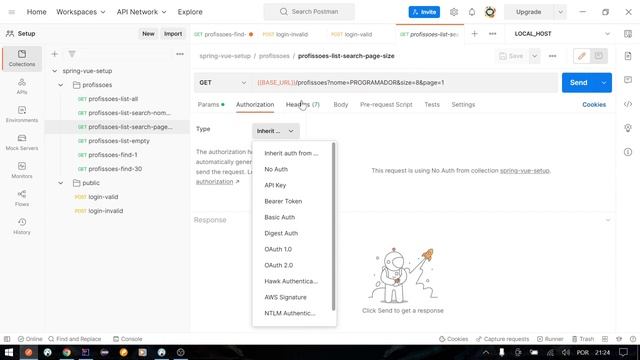Click the Import button
This screenshot has height=360, width=640.
click(x=173, y=34)
